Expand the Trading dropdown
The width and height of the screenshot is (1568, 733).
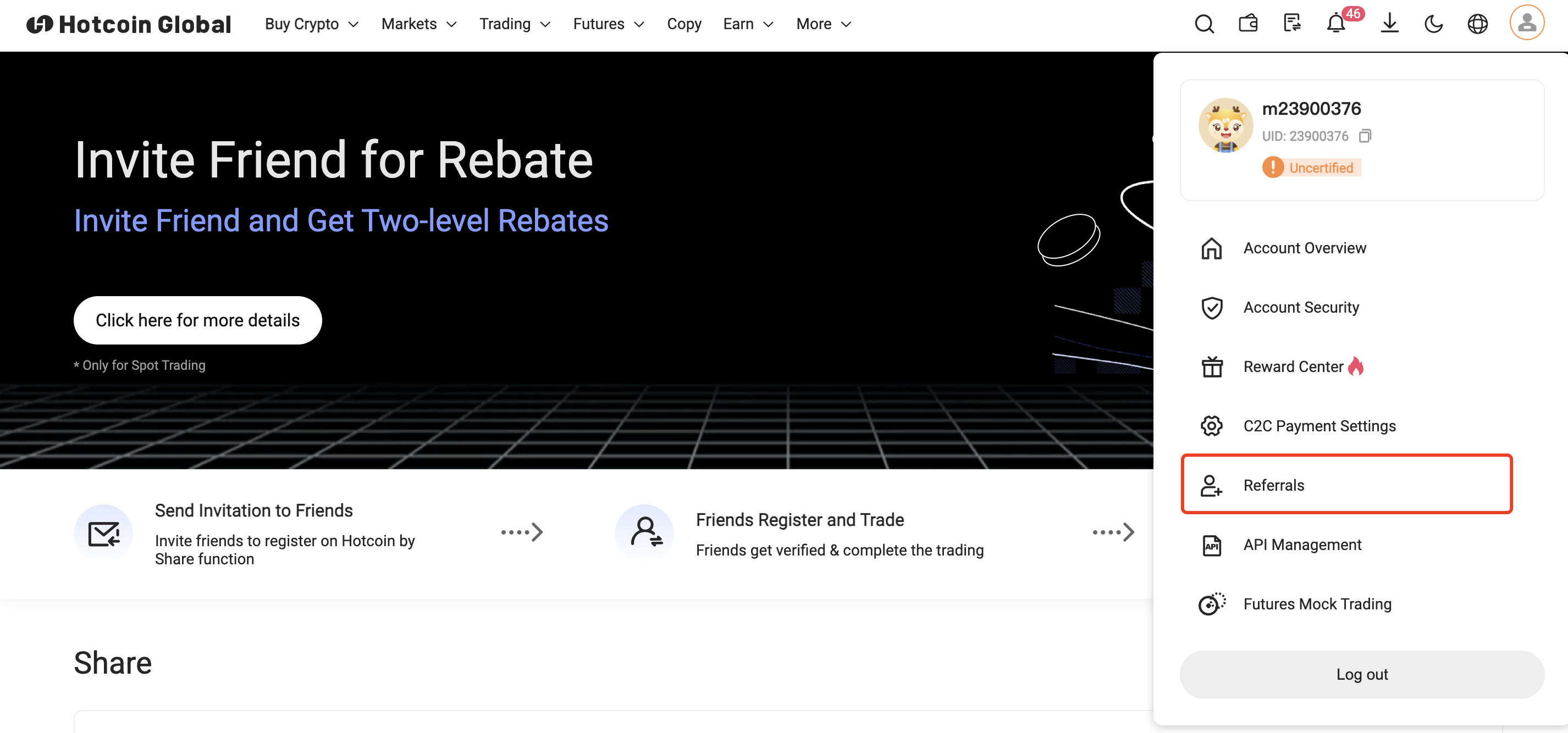[x=515, y=24]
